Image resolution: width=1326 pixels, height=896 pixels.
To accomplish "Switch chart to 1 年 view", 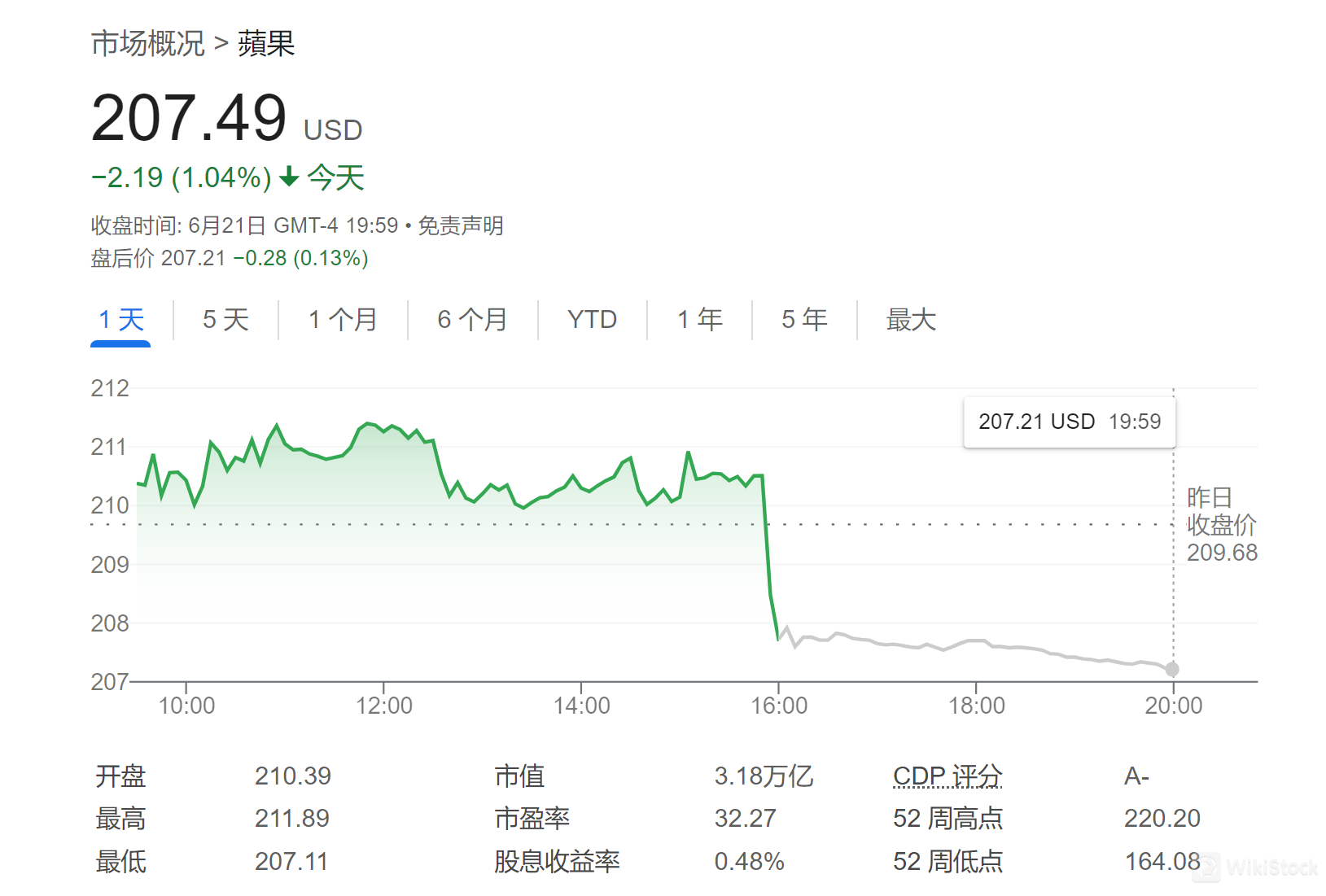I will click(699, 320).
